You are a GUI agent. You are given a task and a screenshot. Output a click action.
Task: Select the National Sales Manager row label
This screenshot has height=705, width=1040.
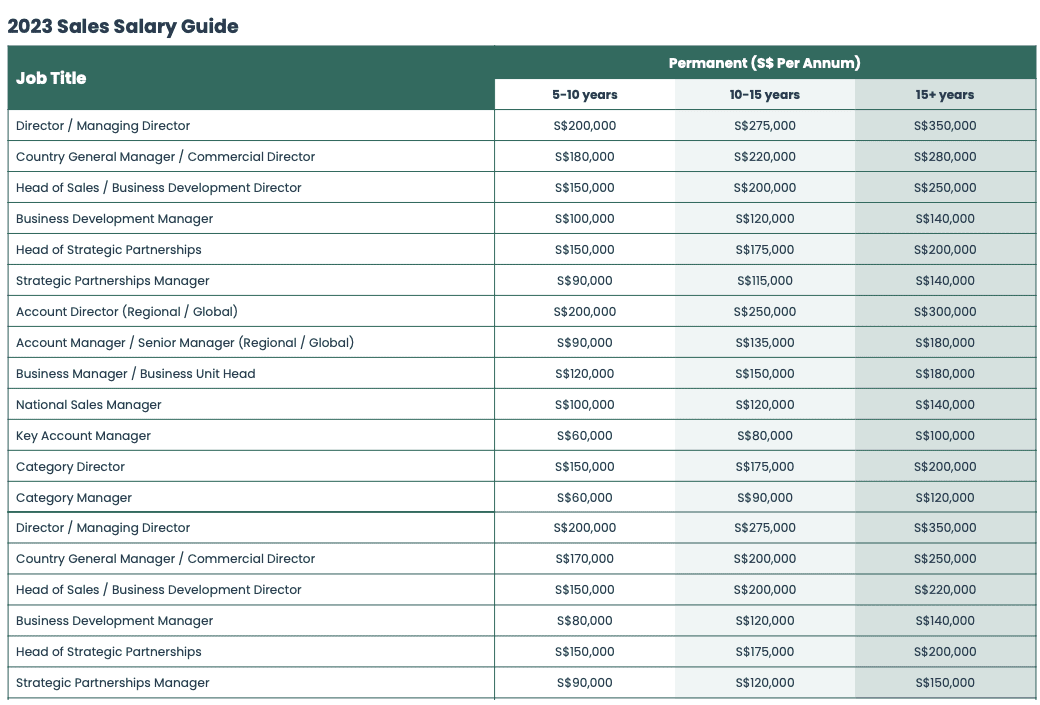[x=89, y=405]
